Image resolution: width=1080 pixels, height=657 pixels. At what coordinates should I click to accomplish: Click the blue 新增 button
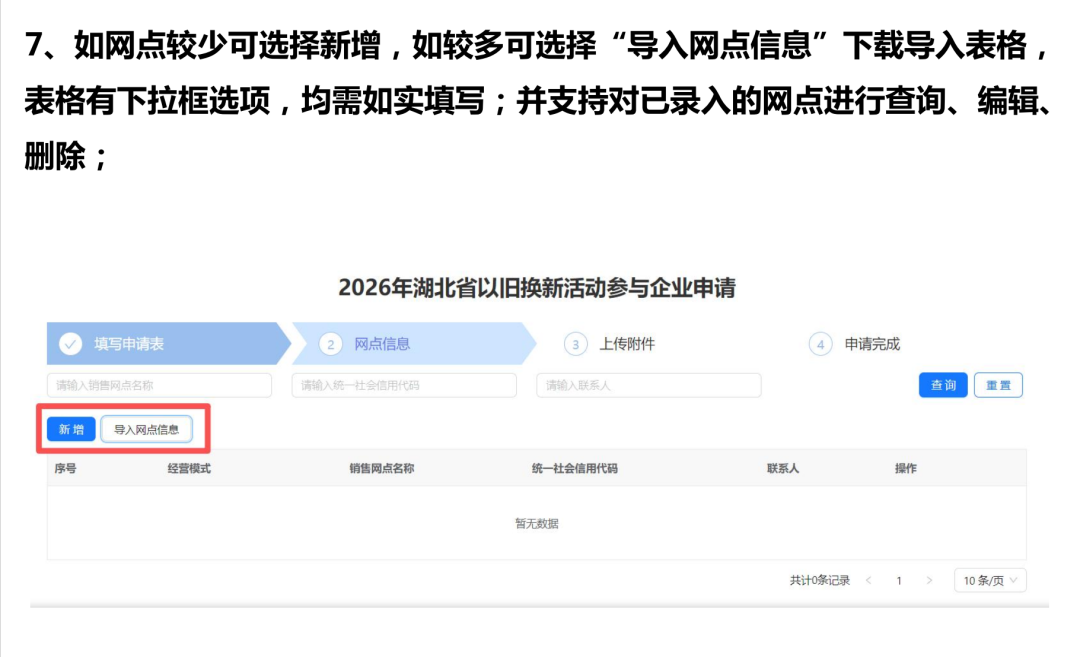coord(71,429)
